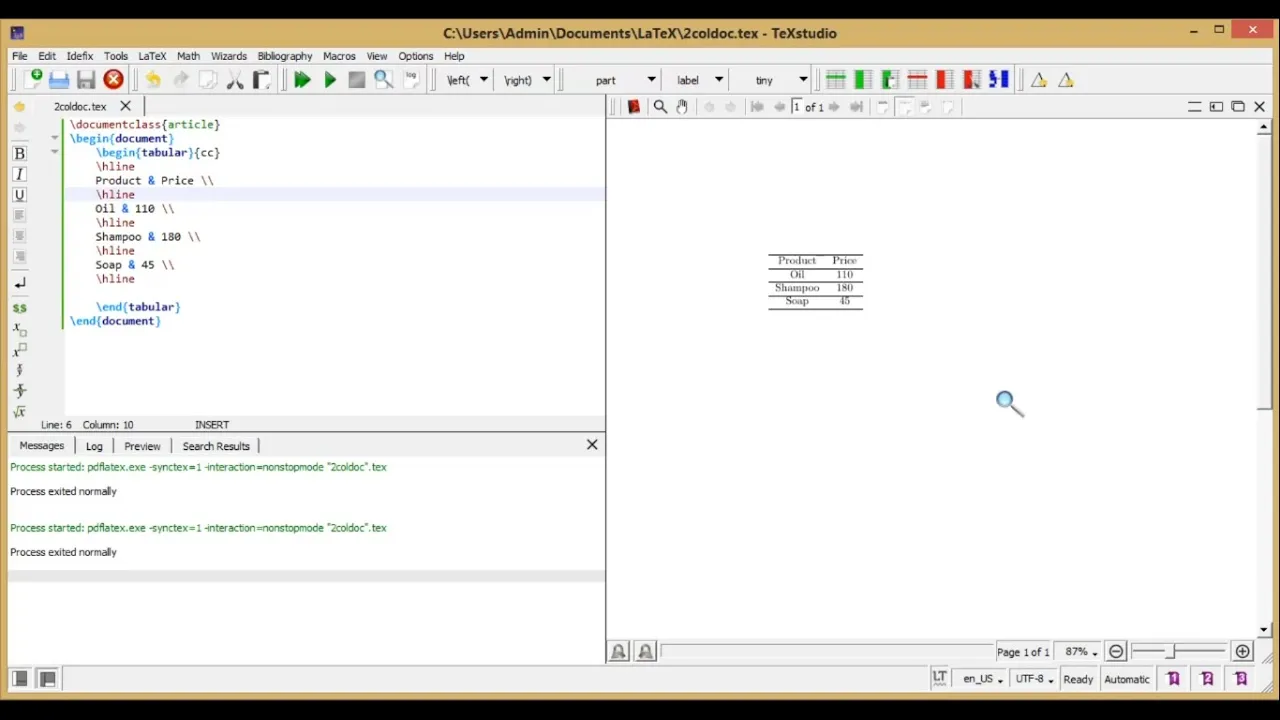The image size is (1280, 720).
Task: Paste from clipboard icon
Action: tap(261, 80)
